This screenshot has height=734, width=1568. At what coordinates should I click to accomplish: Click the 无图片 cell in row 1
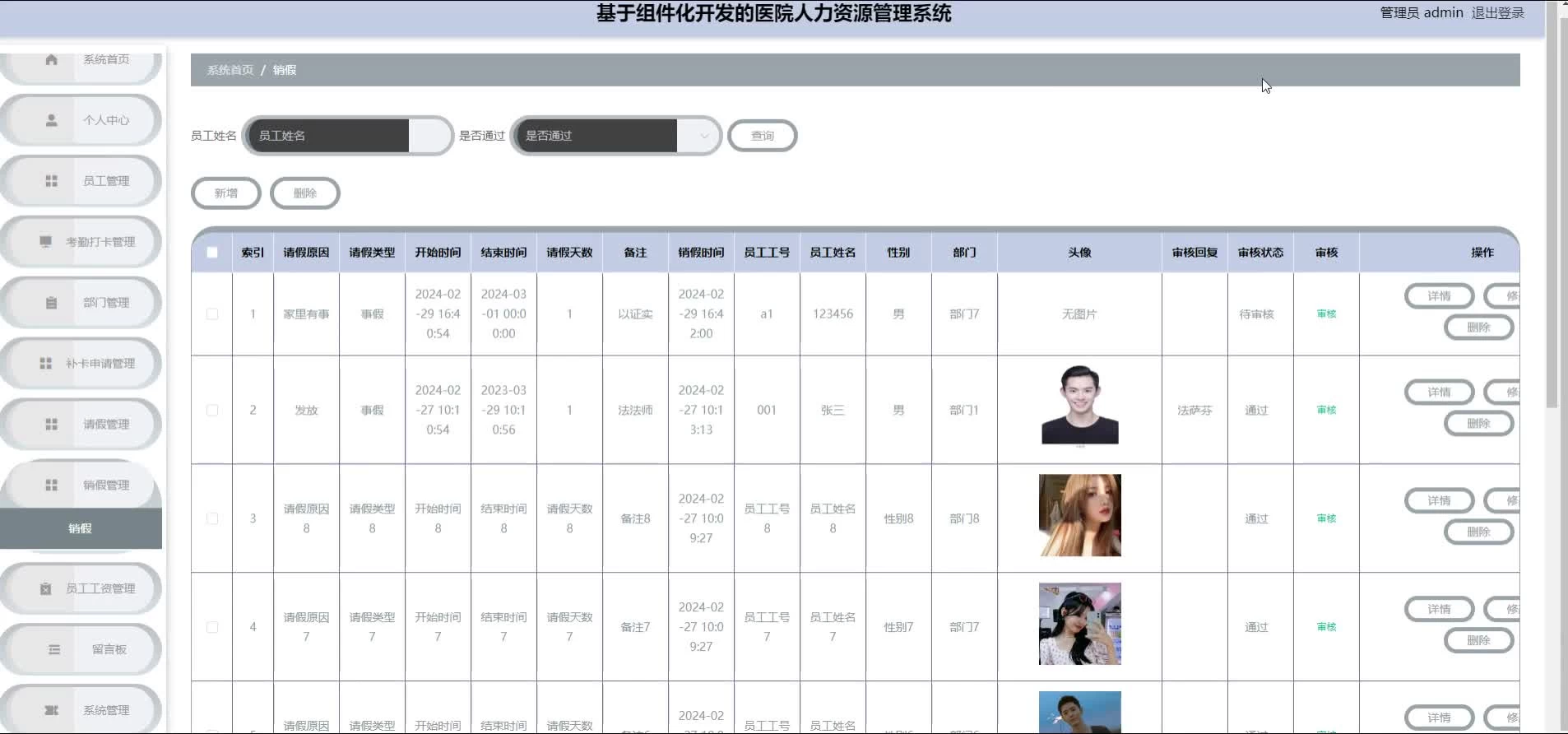(x=1079, y=314)
